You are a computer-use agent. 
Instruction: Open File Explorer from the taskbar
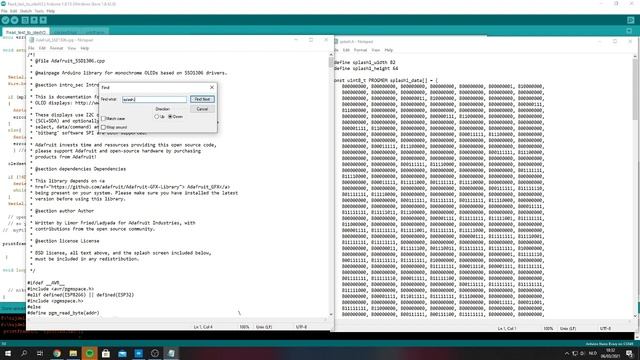(73, 353)
